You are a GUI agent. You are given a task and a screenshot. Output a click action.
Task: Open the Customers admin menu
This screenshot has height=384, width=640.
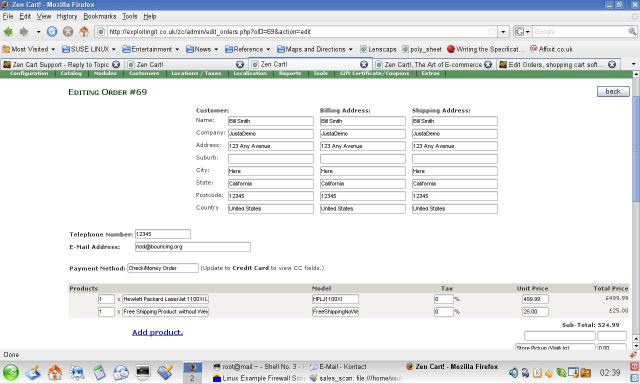[144, 73]
